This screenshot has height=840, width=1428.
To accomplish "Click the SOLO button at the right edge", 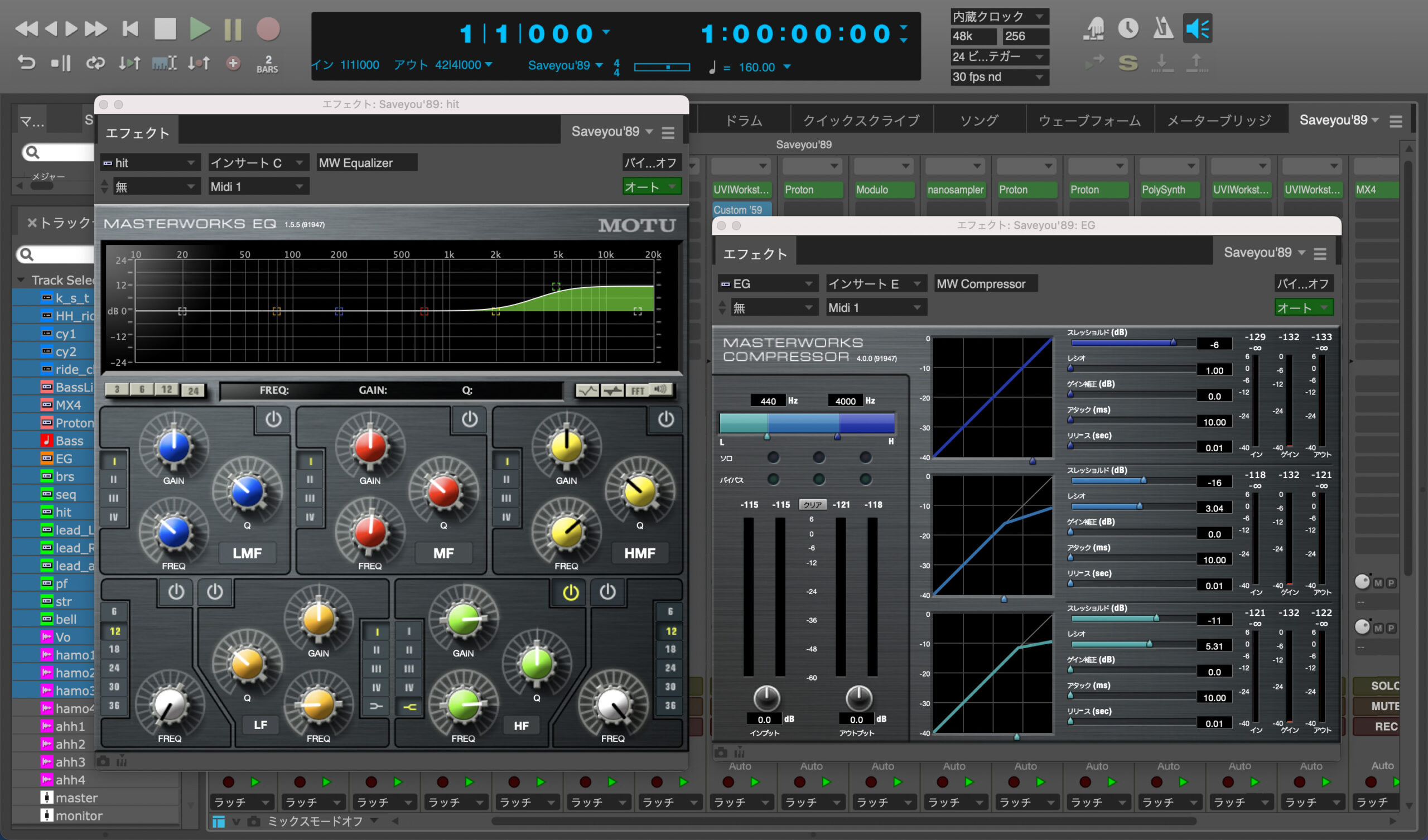I will 1377,687.
